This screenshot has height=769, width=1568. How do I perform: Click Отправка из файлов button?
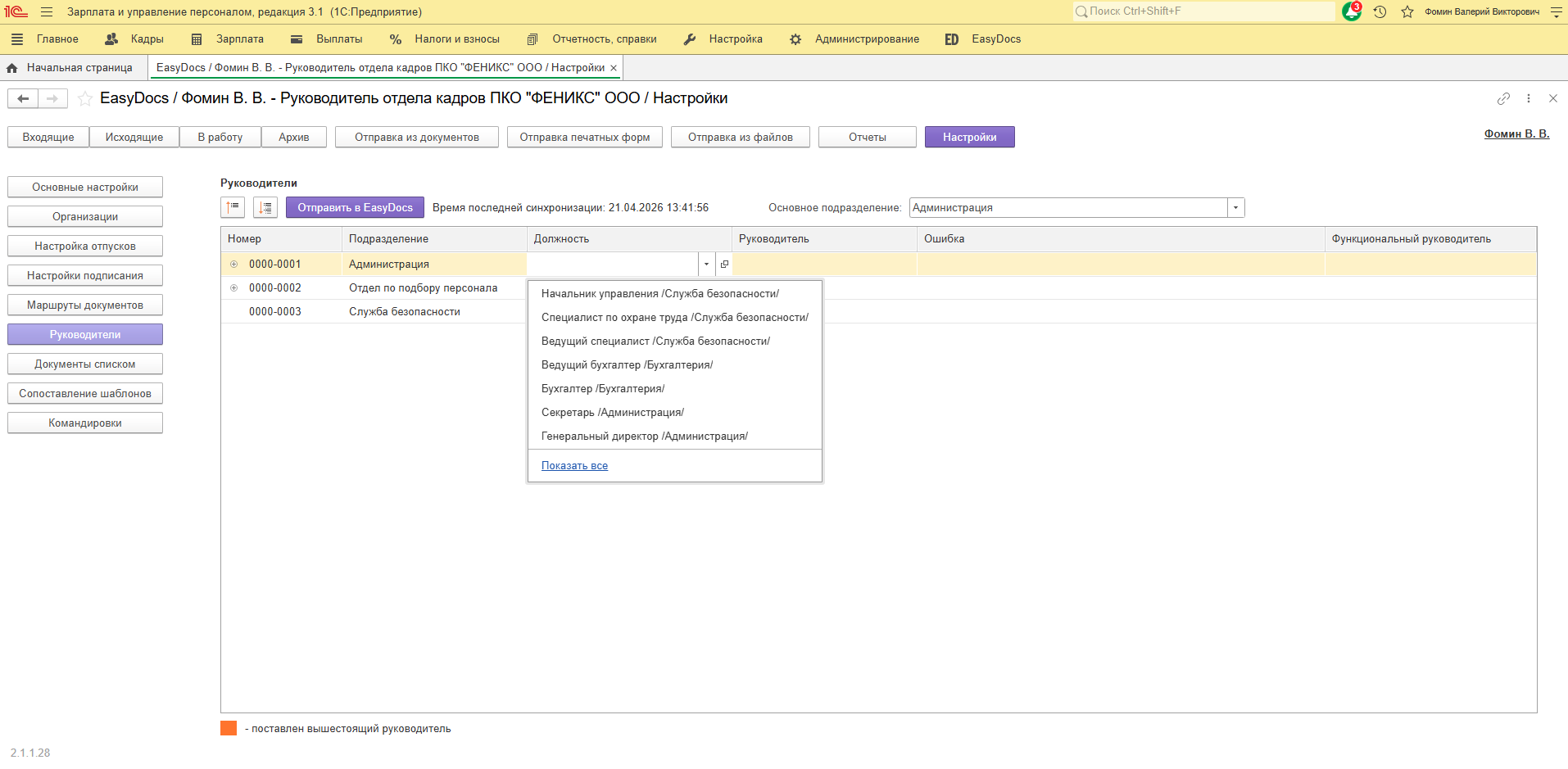click(x=741, y=138)
